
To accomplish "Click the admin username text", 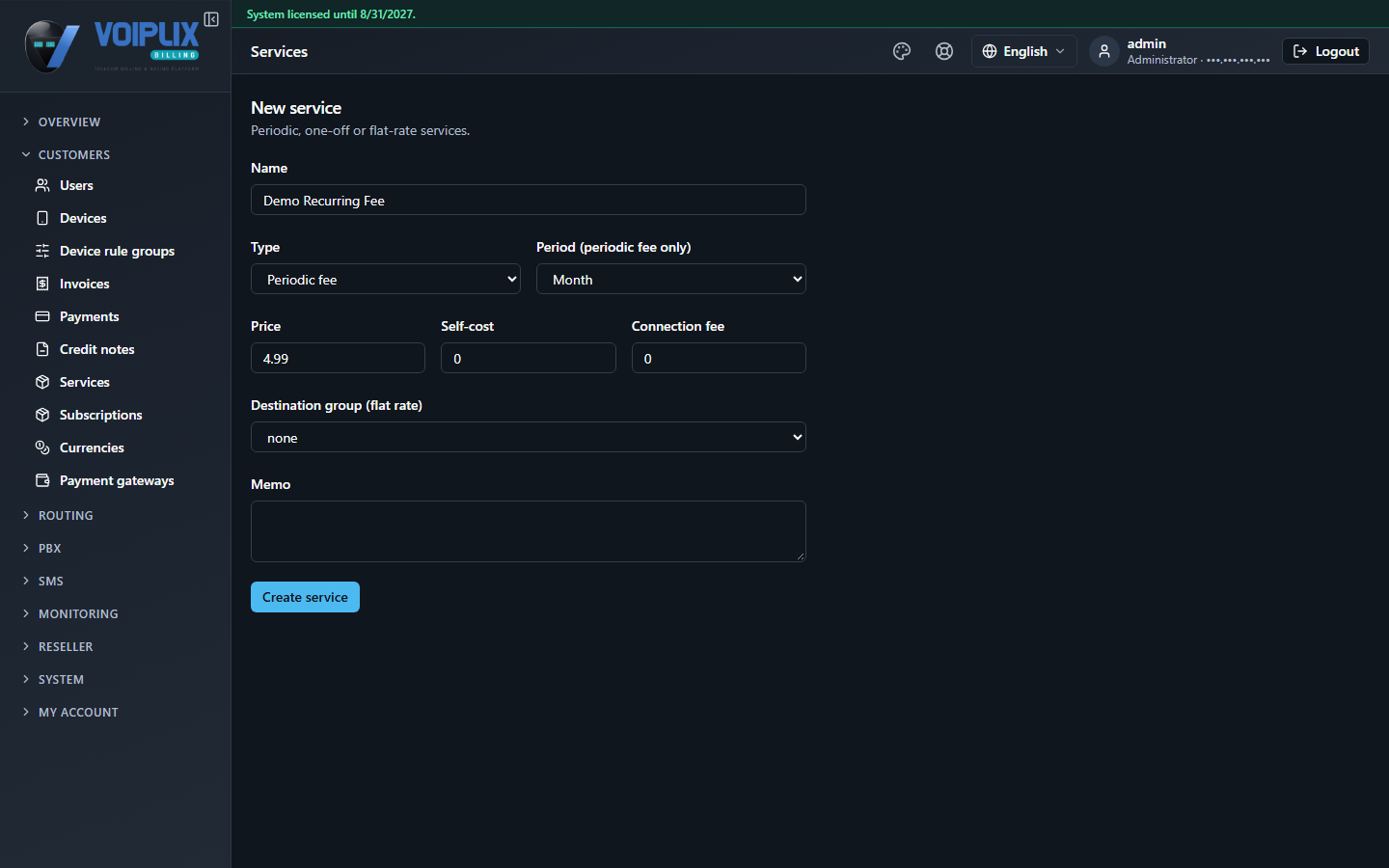I will 1146,43.
